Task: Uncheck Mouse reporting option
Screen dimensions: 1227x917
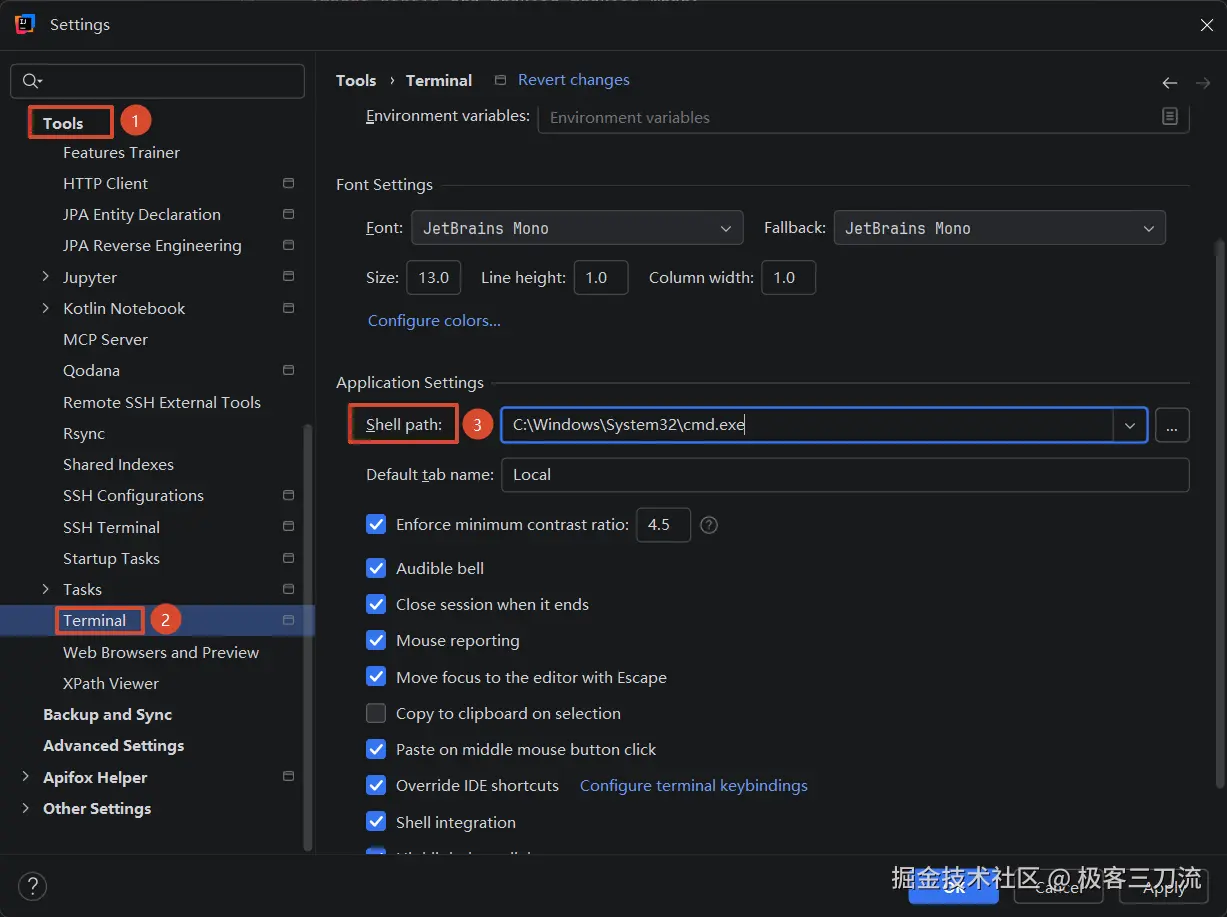Action: point(376,640)
